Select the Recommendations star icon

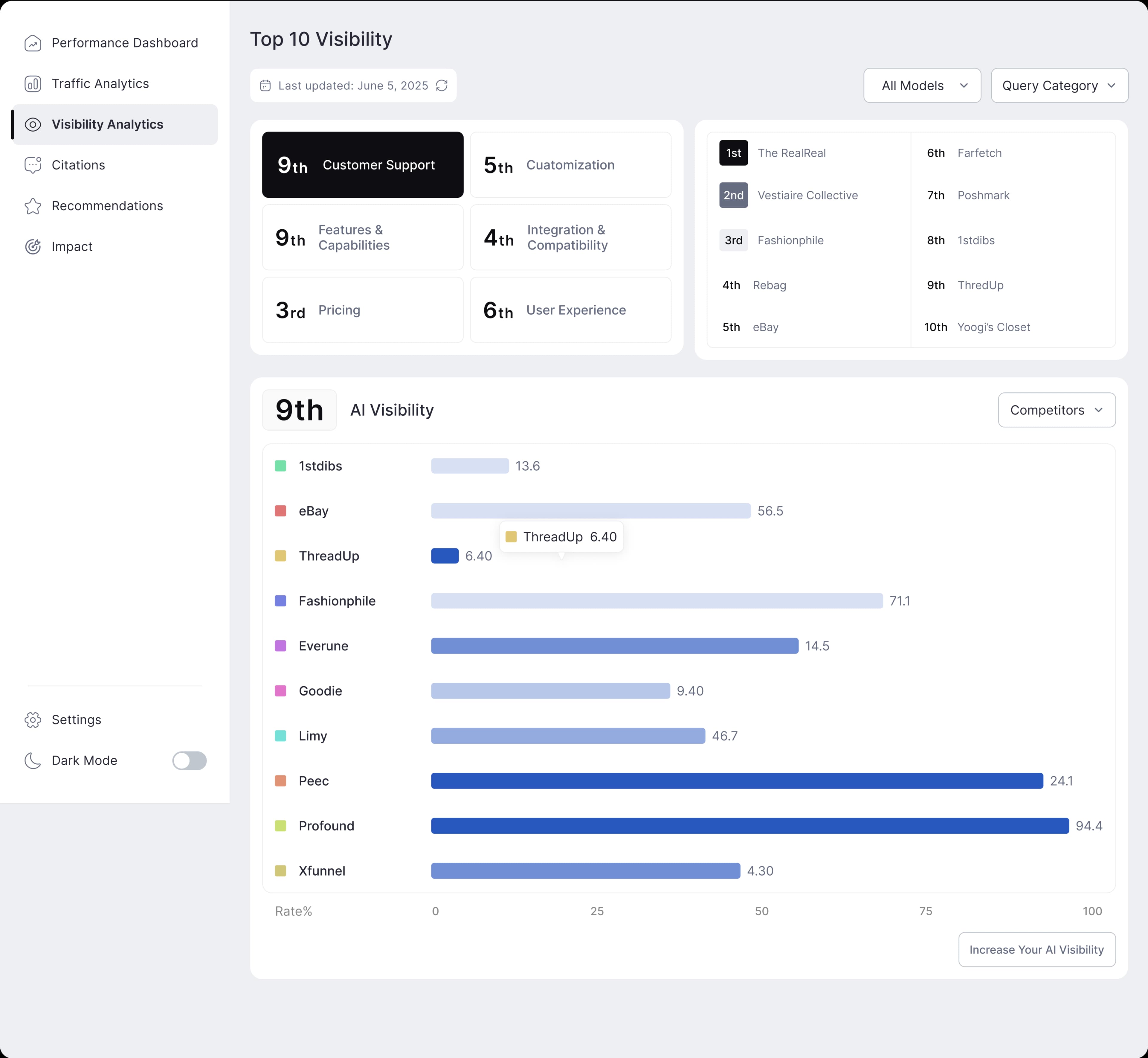pyautogui.click(x=33, y=206)
